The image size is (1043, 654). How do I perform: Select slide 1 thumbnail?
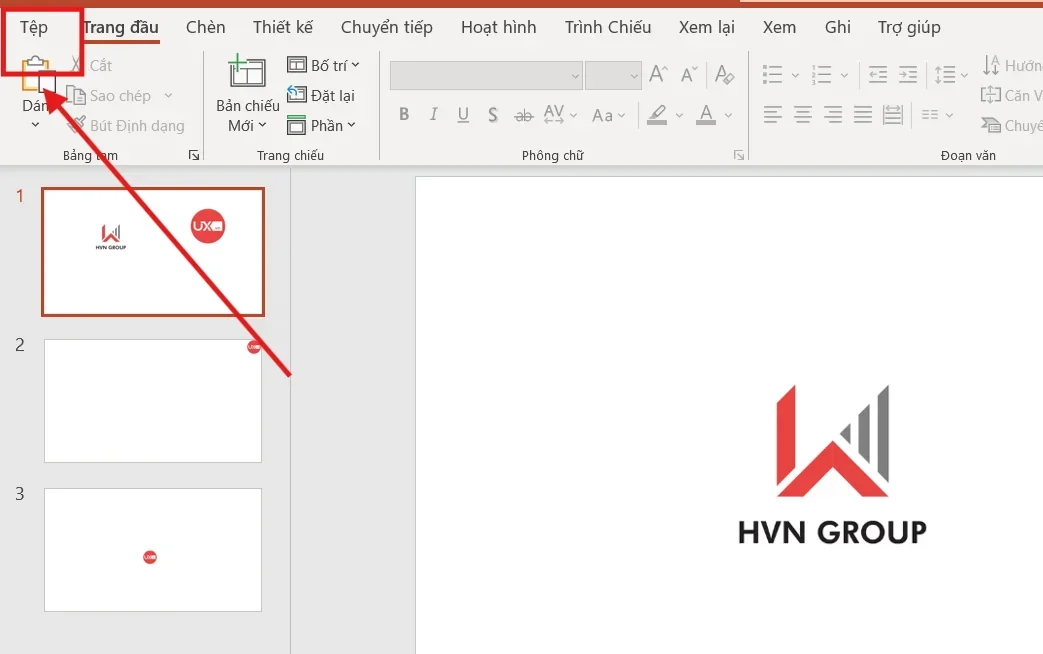(x=153, y=251)
